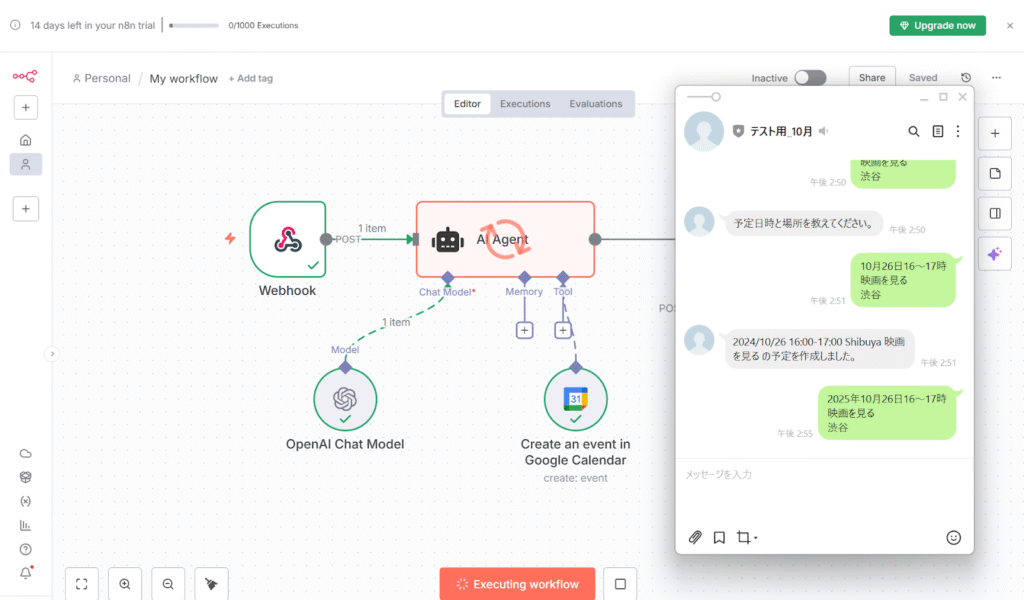Click the Upgrade now button
The image size is (1024, 600).
(937, 25)
